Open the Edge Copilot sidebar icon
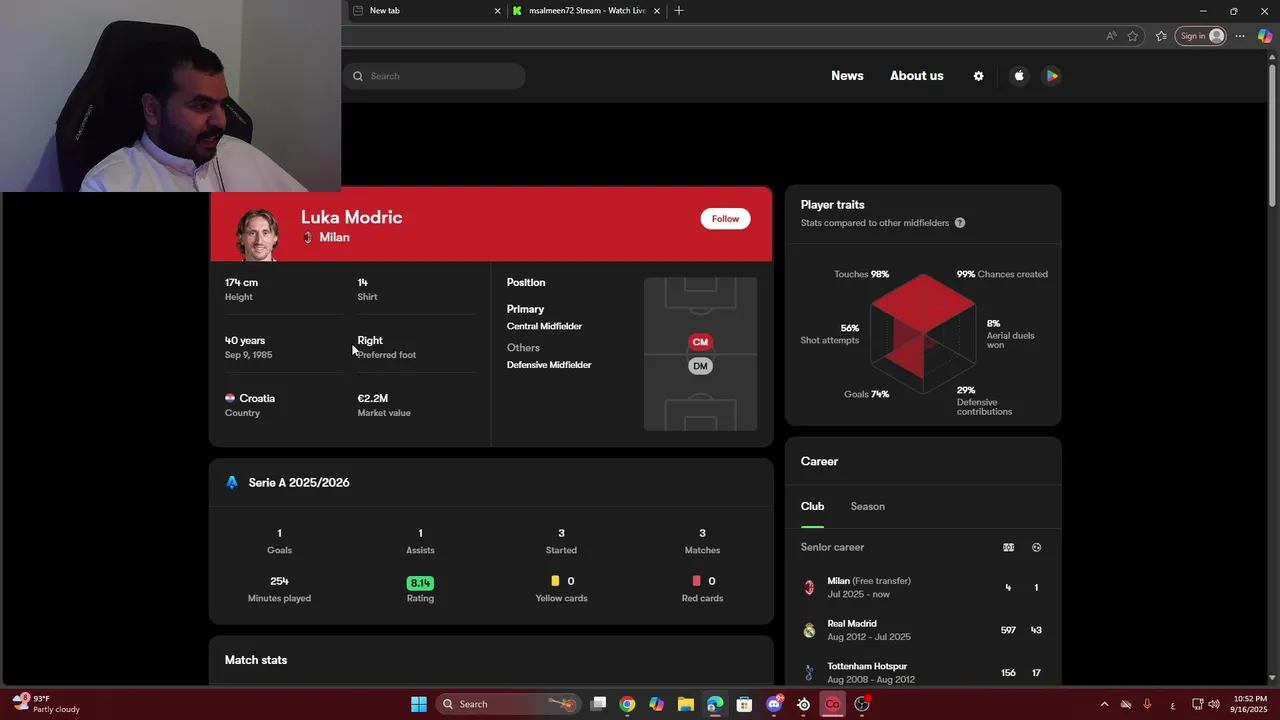The image size is (1280, 720). pos(1265,36)
